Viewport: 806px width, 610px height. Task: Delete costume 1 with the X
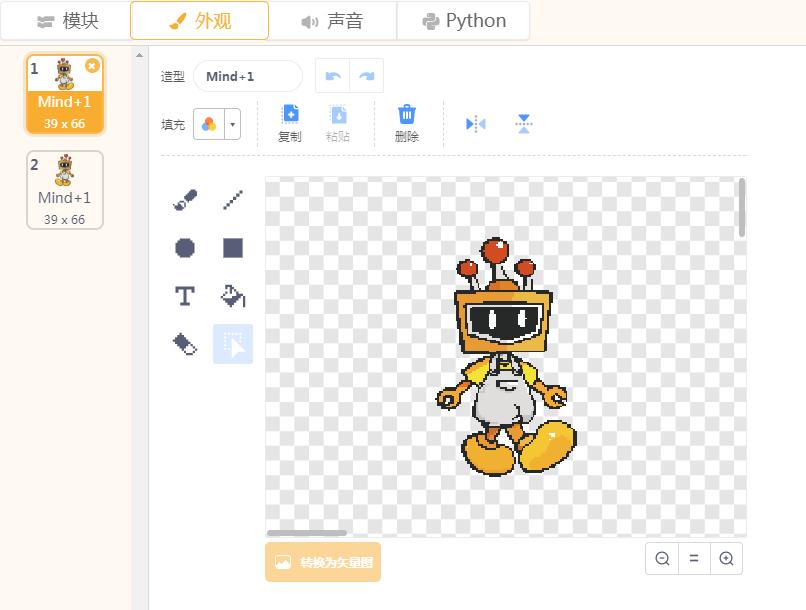(92, 66)
